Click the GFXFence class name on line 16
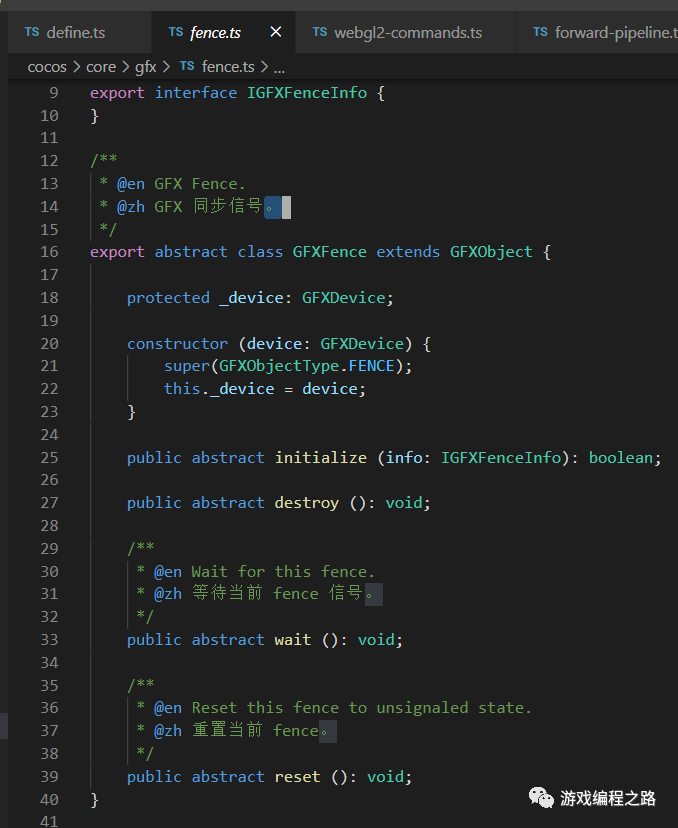The width and height of the screenshot is (678, 828). 329,252
